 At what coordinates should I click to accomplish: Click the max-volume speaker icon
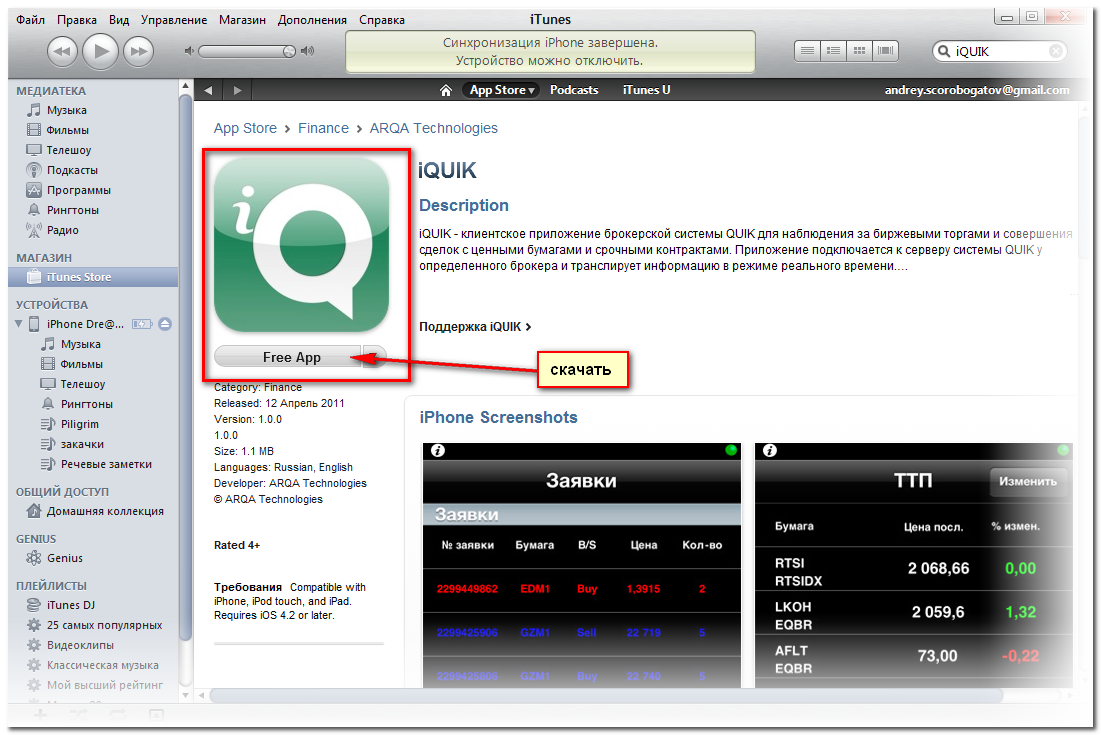click(308, 51)
